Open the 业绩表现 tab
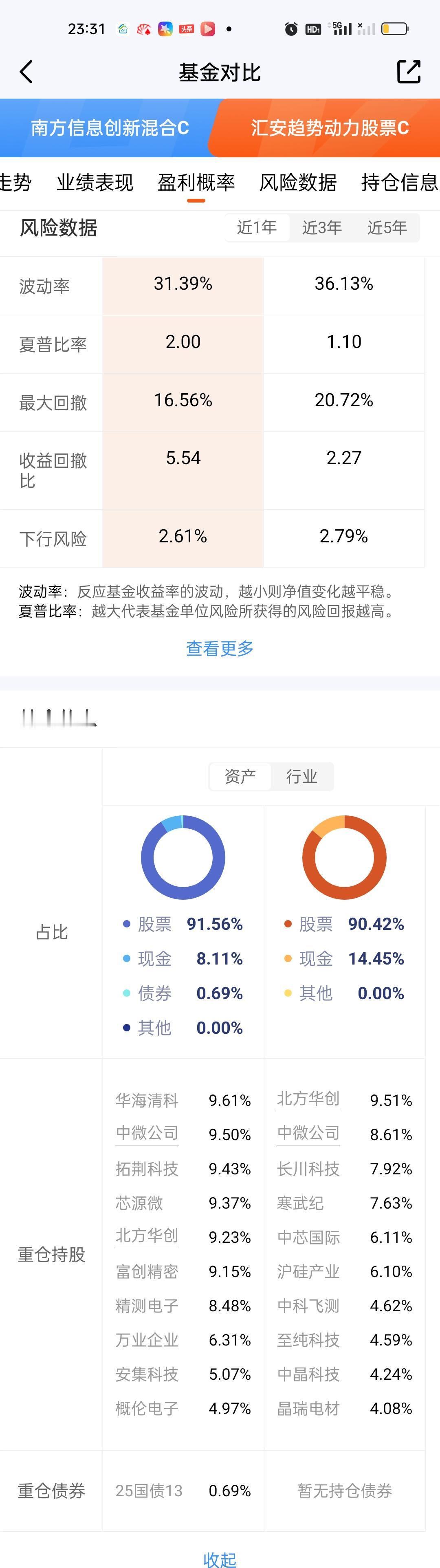Screen dimensions: 440x1568 click(x=95, y=182)
